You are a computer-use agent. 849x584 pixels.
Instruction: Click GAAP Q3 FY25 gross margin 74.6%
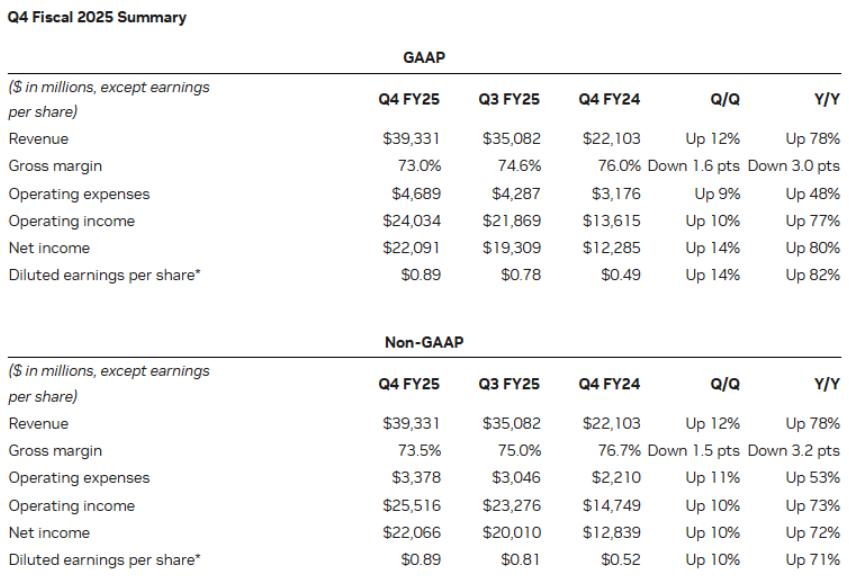[517, 166]
